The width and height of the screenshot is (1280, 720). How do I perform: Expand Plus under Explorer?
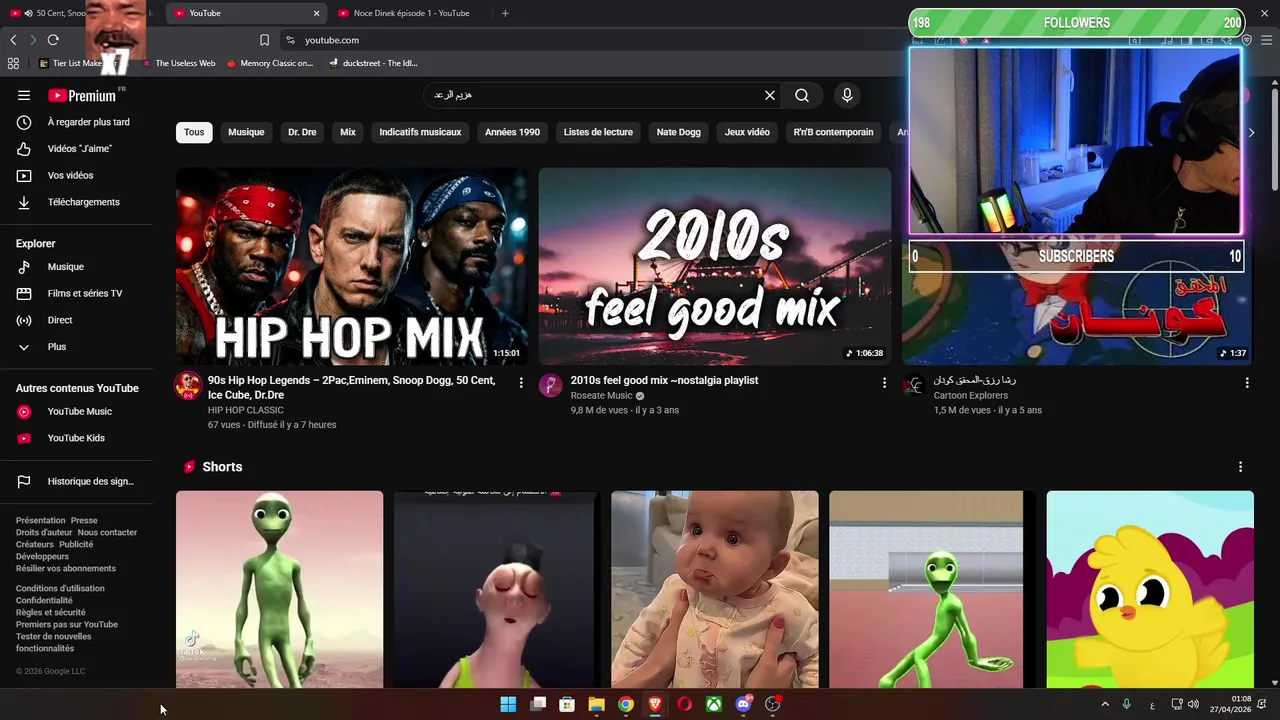[x=78, y=347]
